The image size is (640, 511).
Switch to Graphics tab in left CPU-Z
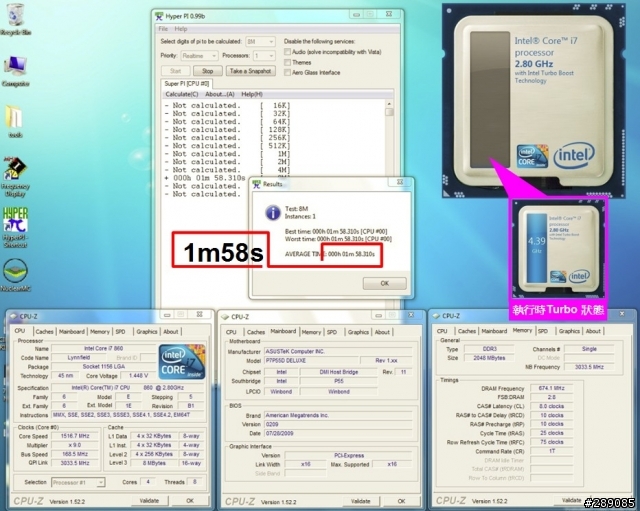pos(147,332)
